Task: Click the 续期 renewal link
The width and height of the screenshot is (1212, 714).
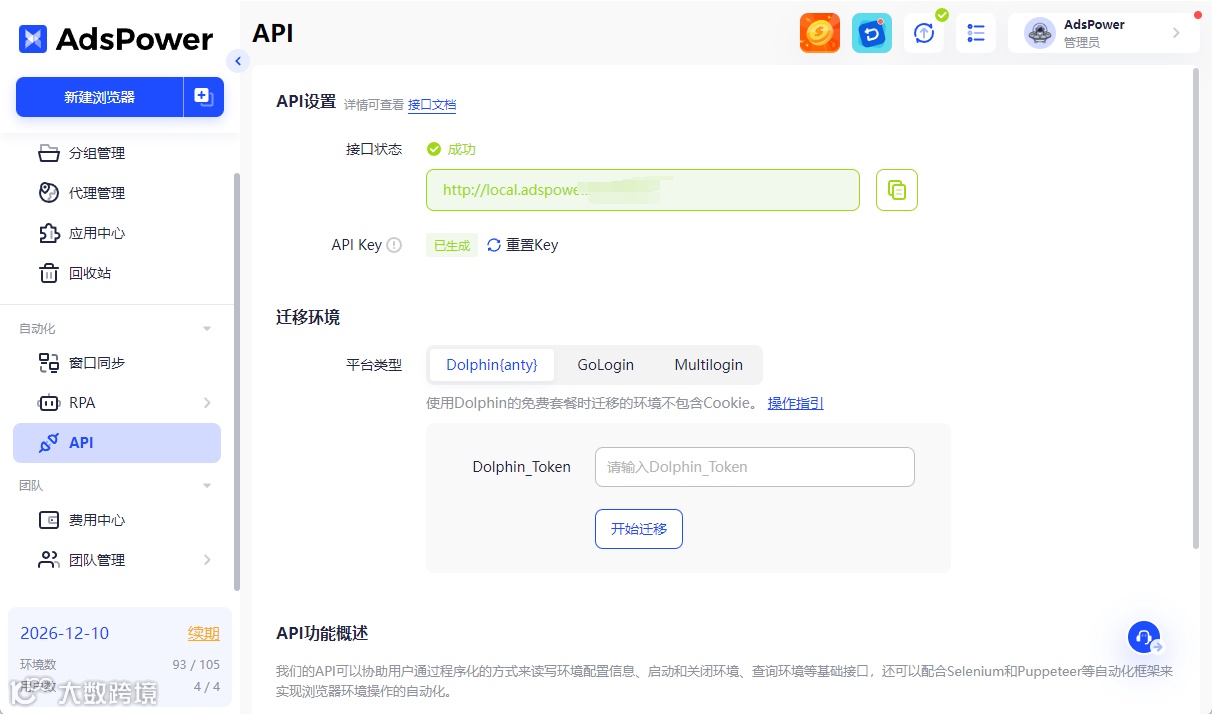Action: coord(204,633)
